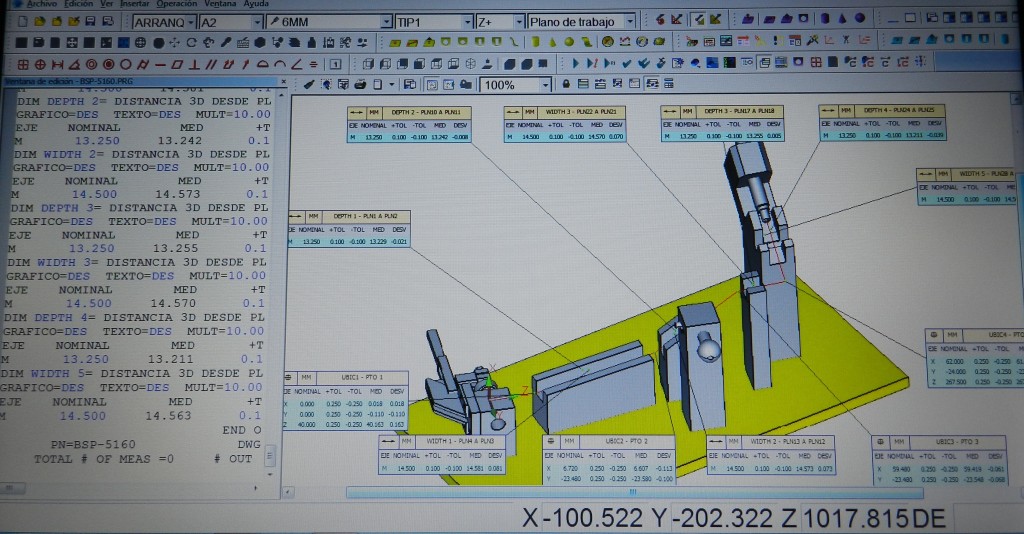
Task: Open the Operación menu
Action: click(x=176, y=4)
